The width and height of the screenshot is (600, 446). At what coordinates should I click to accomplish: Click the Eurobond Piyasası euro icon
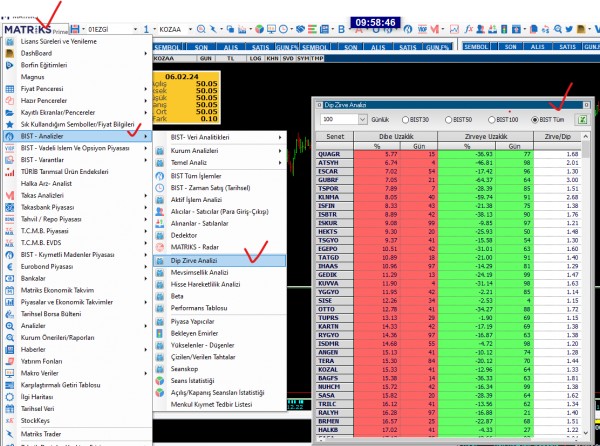(10, 267)
